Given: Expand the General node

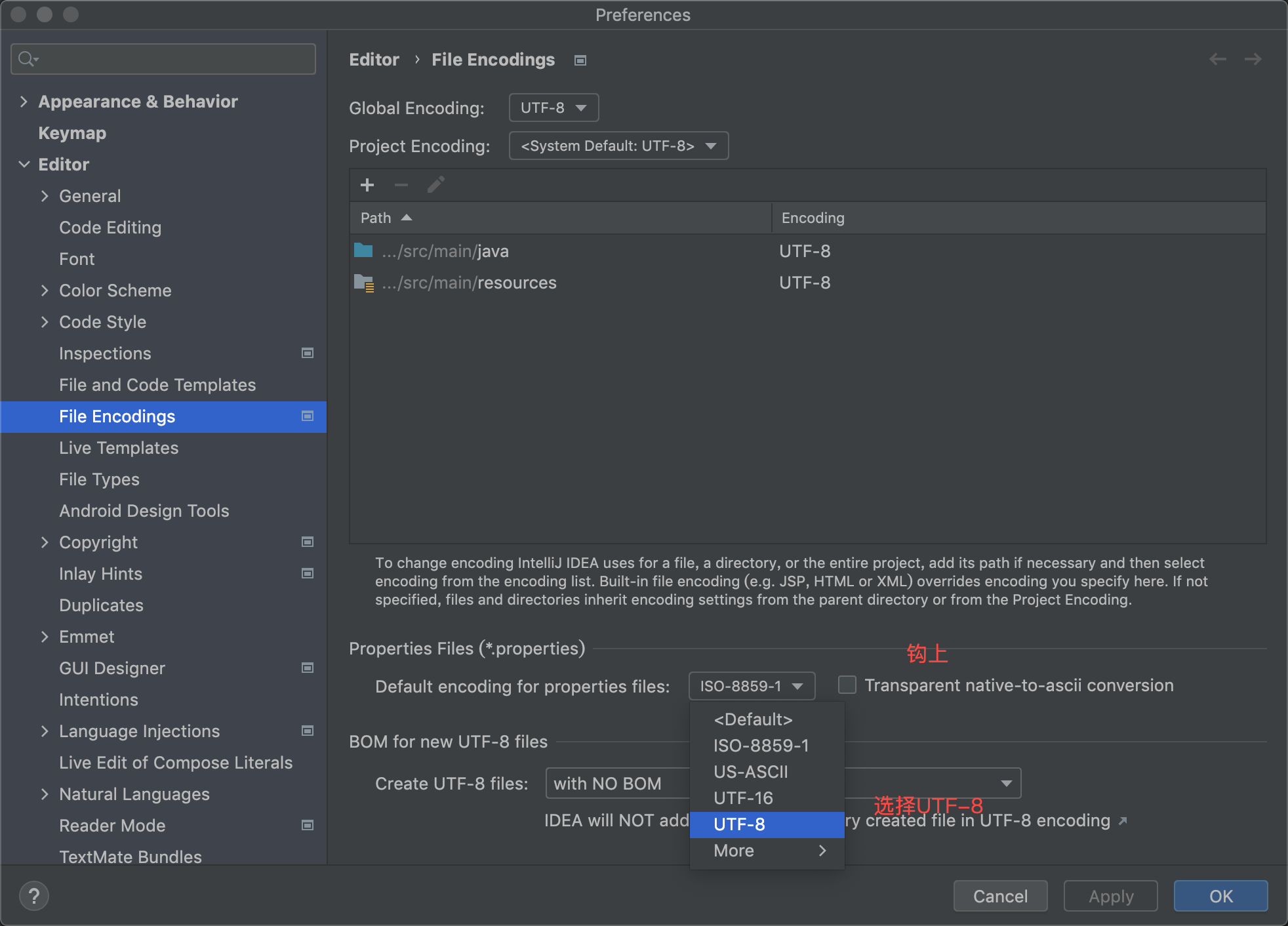Looking at the screenshot, I should [45, 196].
